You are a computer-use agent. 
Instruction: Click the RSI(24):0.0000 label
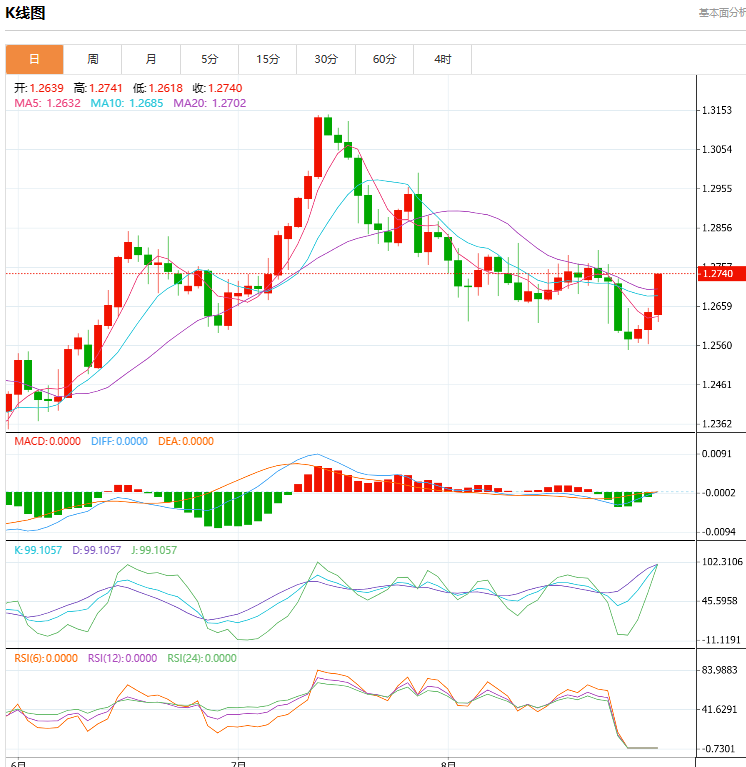(202, 658)
